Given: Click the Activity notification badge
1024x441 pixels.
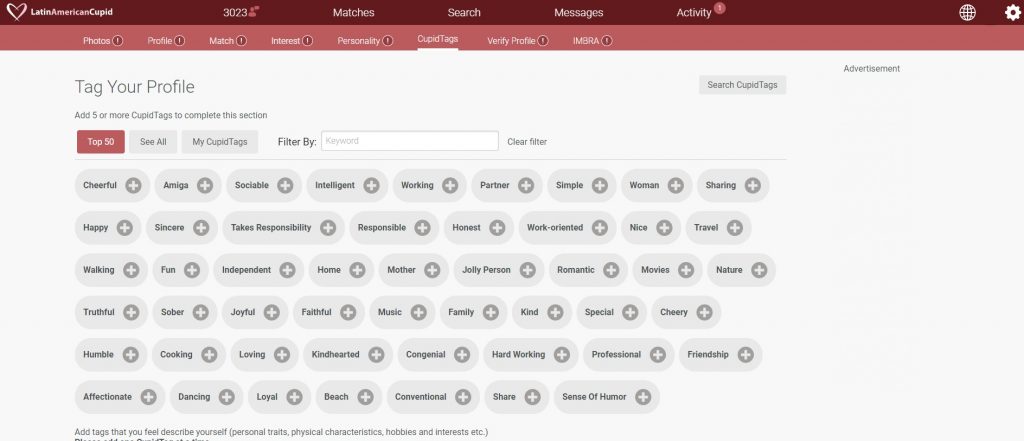Looking at the screenshot, I should point(720,8).
